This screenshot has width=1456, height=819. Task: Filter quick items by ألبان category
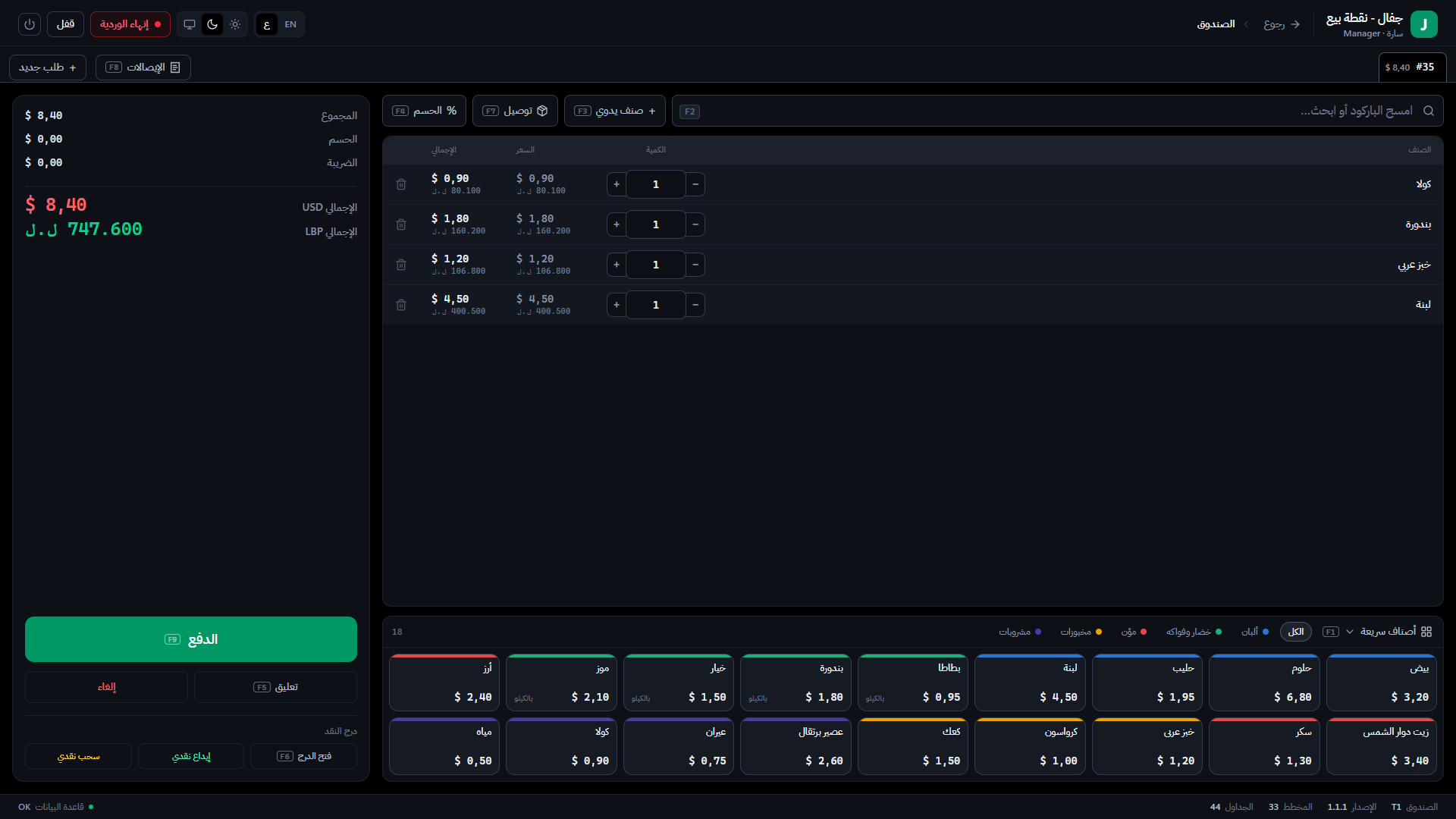point(1255,632)
